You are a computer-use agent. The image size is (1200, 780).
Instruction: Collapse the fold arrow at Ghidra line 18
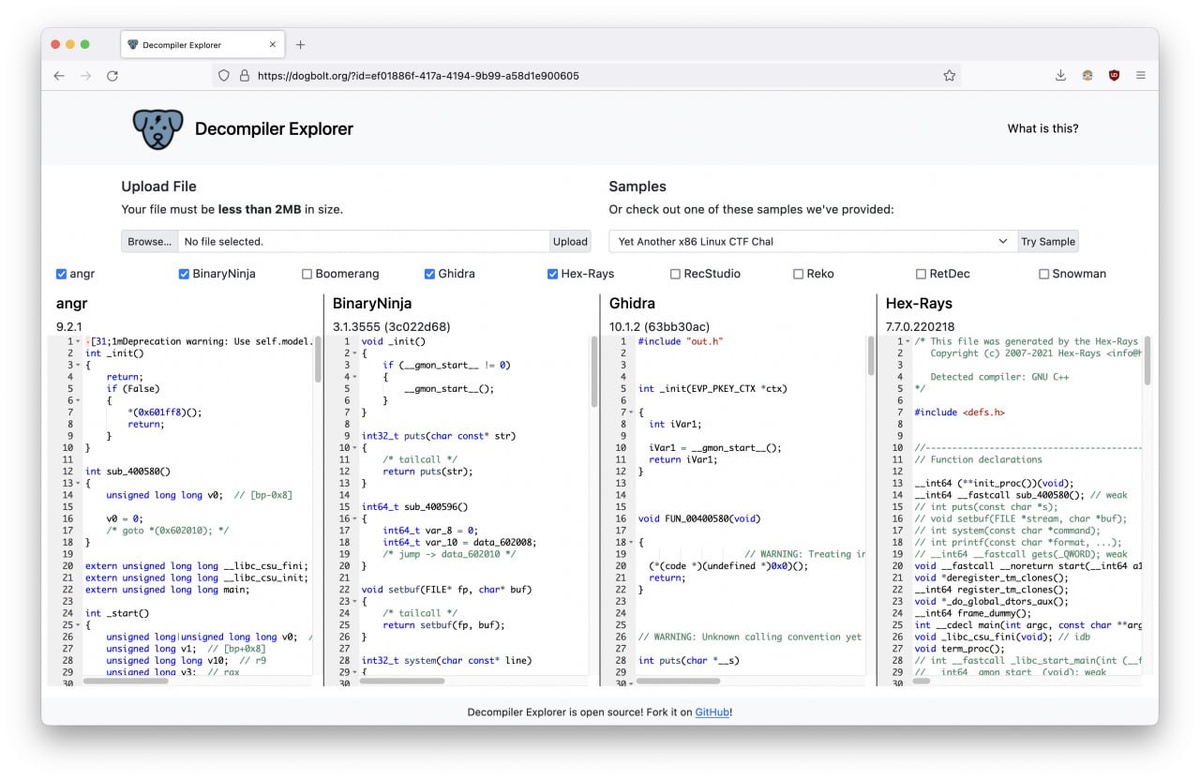point(630,542)
